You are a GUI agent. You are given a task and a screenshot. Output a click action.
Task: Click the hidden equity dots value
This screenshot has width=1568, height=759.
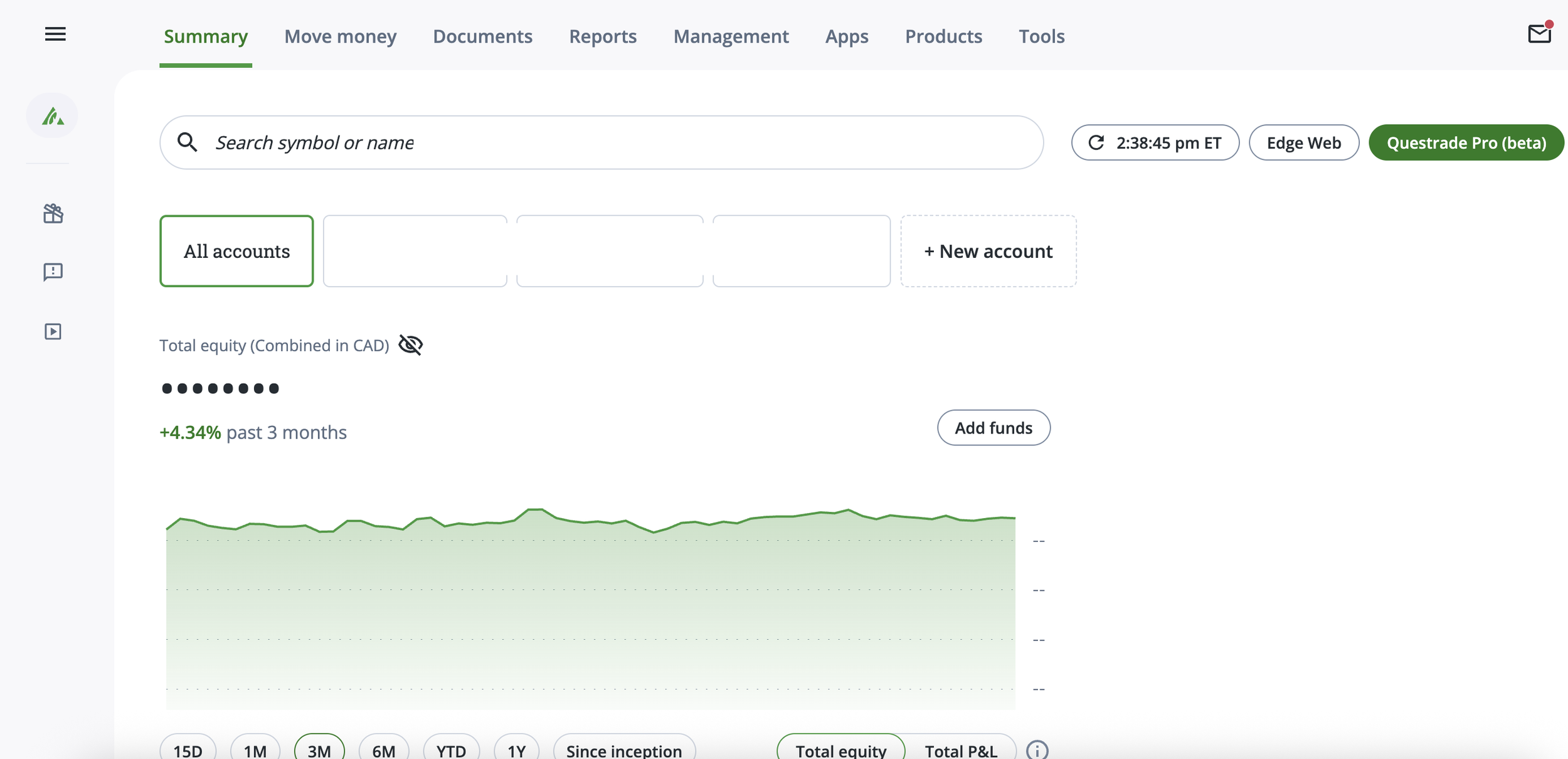(220, 389)
